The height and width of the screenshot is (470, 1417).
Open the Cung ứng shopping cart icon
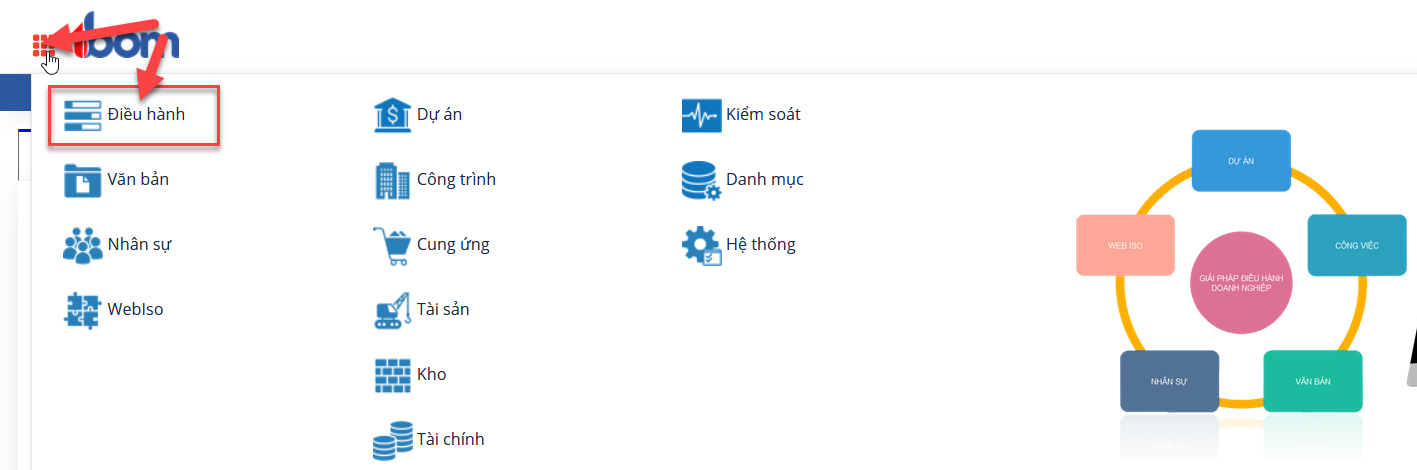[x=392, y=245]
